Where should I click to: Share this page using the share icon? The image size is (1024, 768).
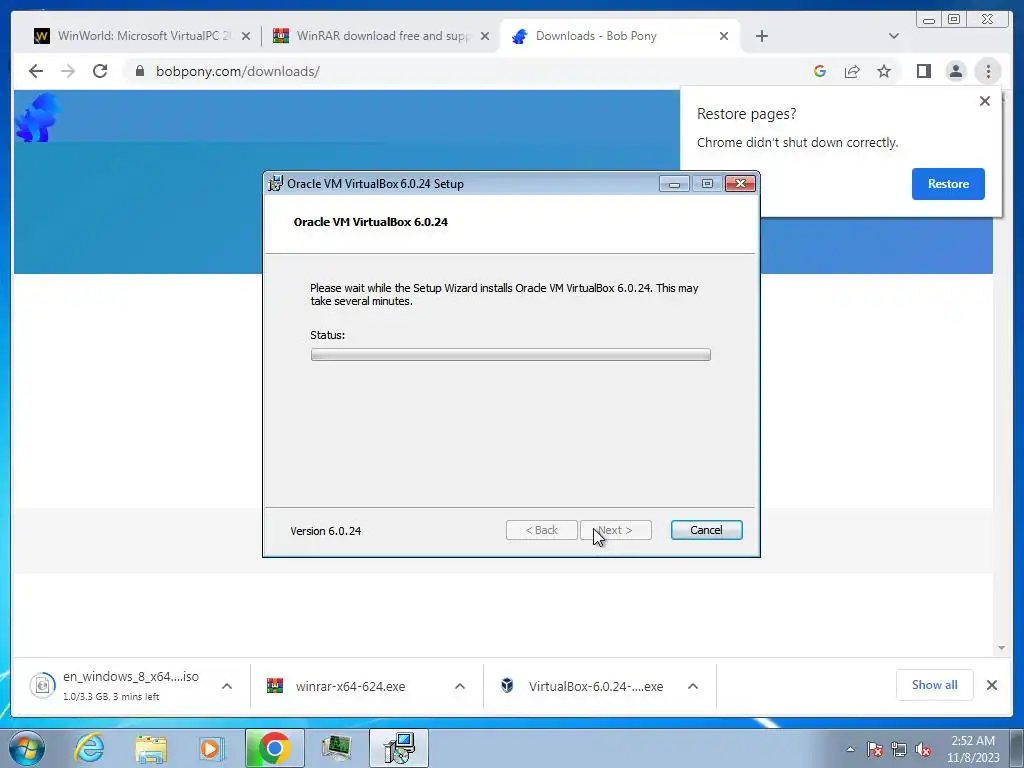852,71
